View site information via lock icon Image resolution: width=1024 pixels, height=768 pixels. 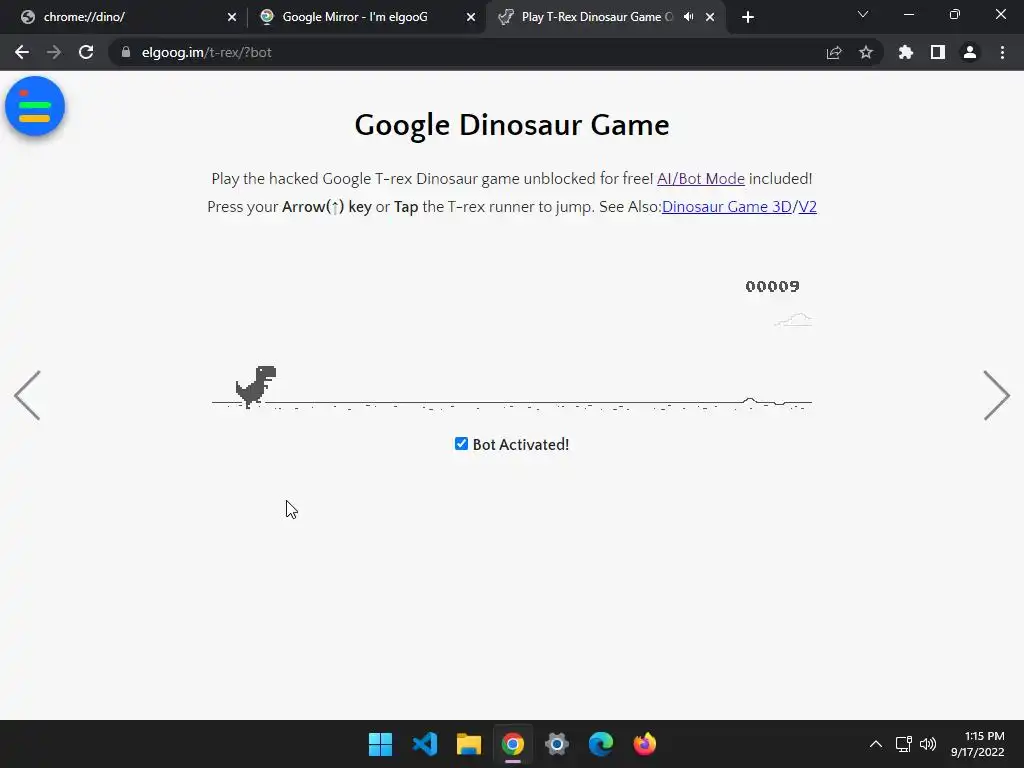point(126,52)
